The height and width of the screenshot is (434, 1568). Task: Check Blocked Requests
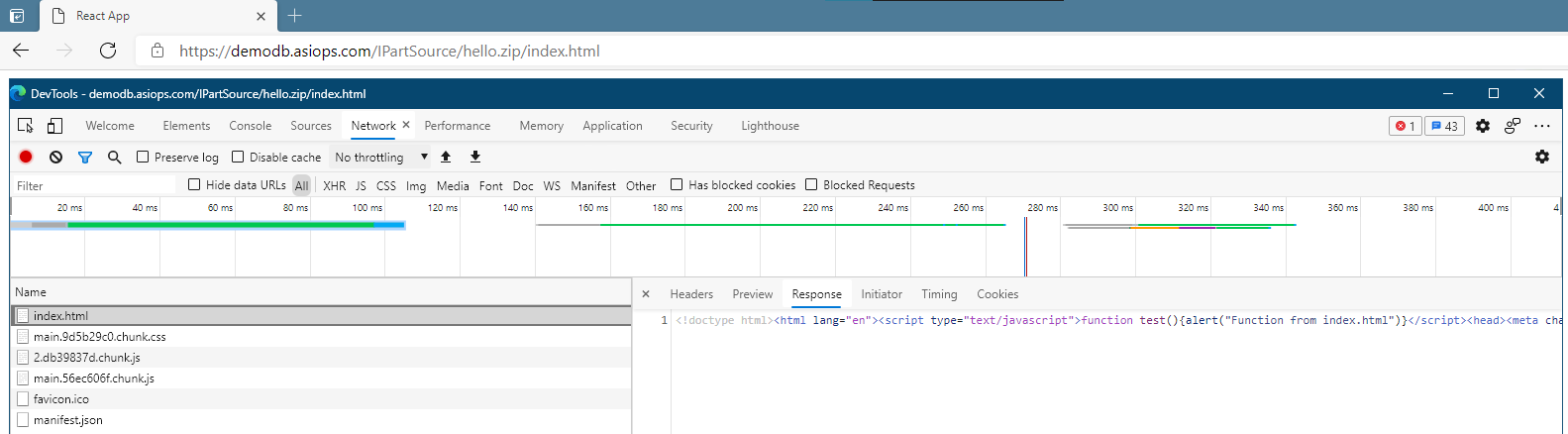(811, 184)
